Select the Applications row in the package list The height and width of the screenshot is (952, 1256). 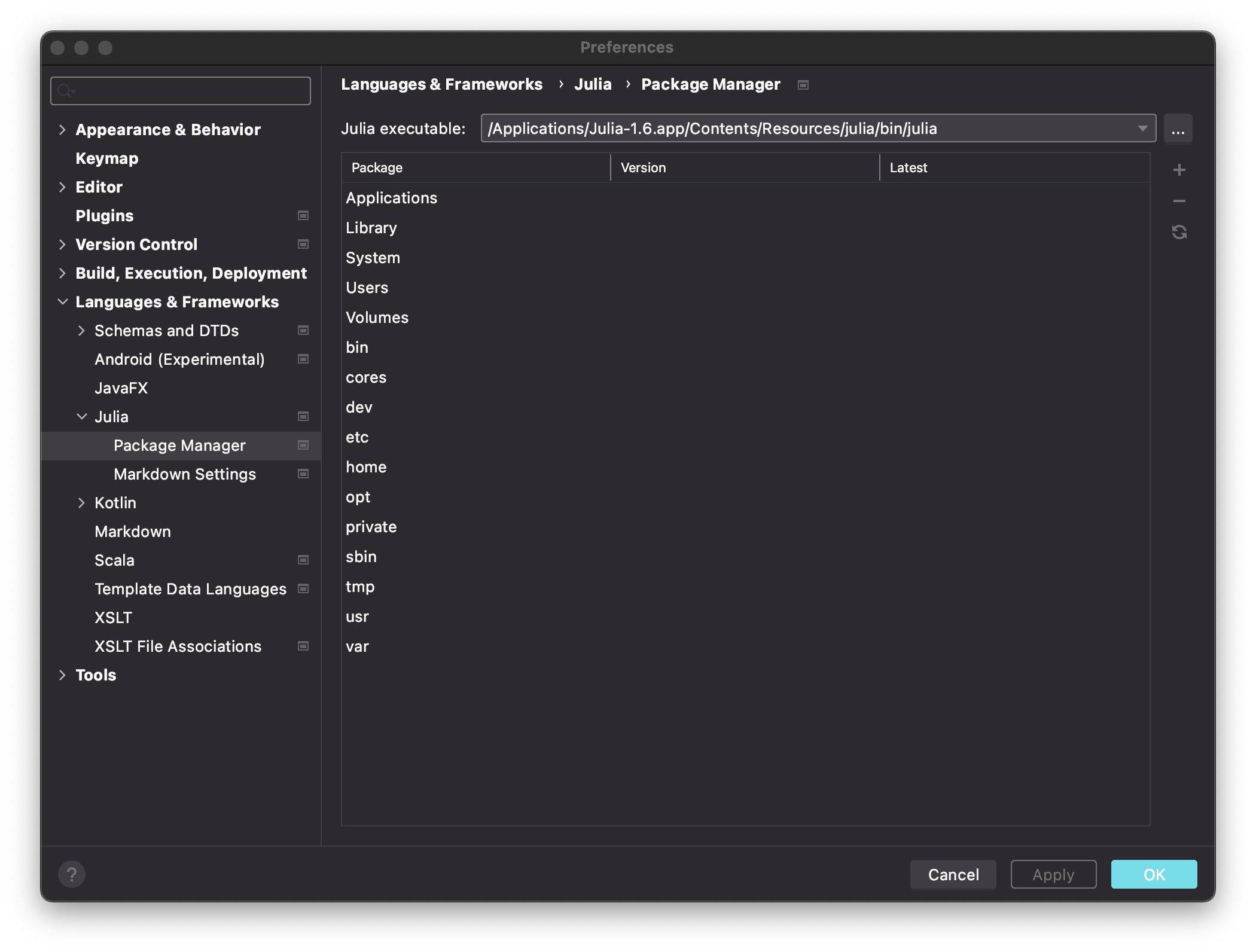tap(392, 197)
